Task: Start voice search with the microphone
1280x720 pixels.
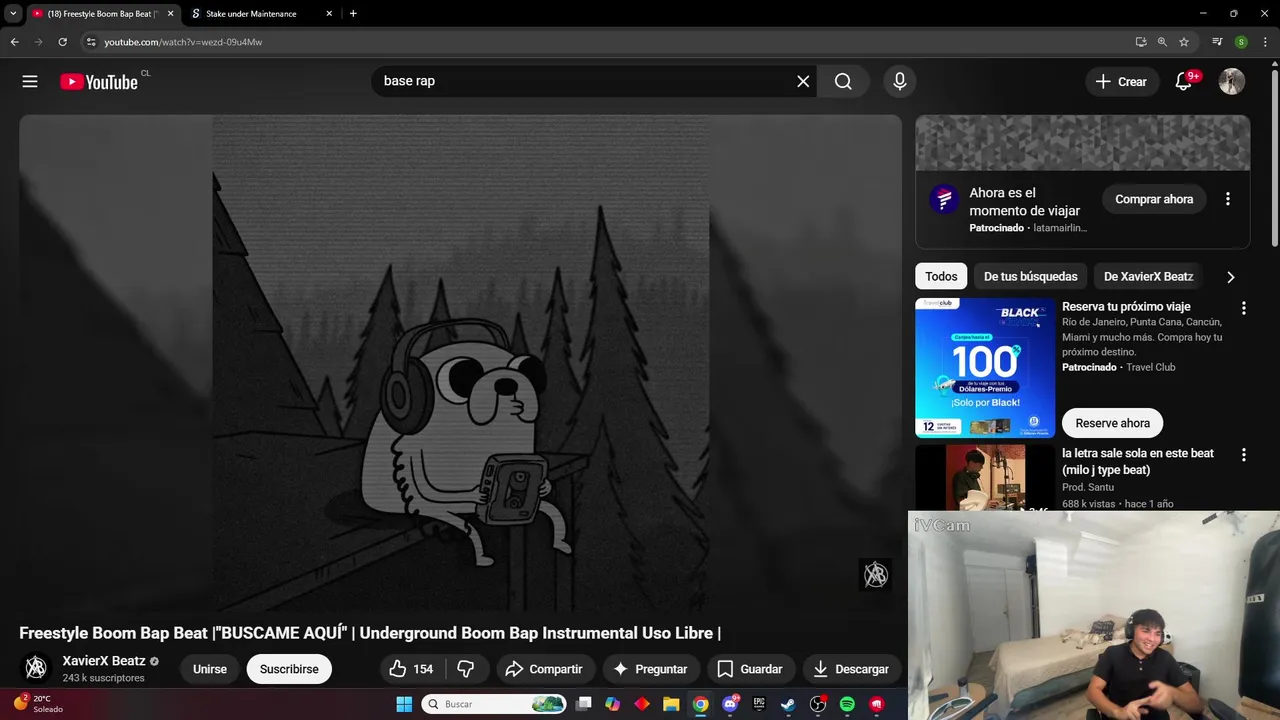Action: 900,82
